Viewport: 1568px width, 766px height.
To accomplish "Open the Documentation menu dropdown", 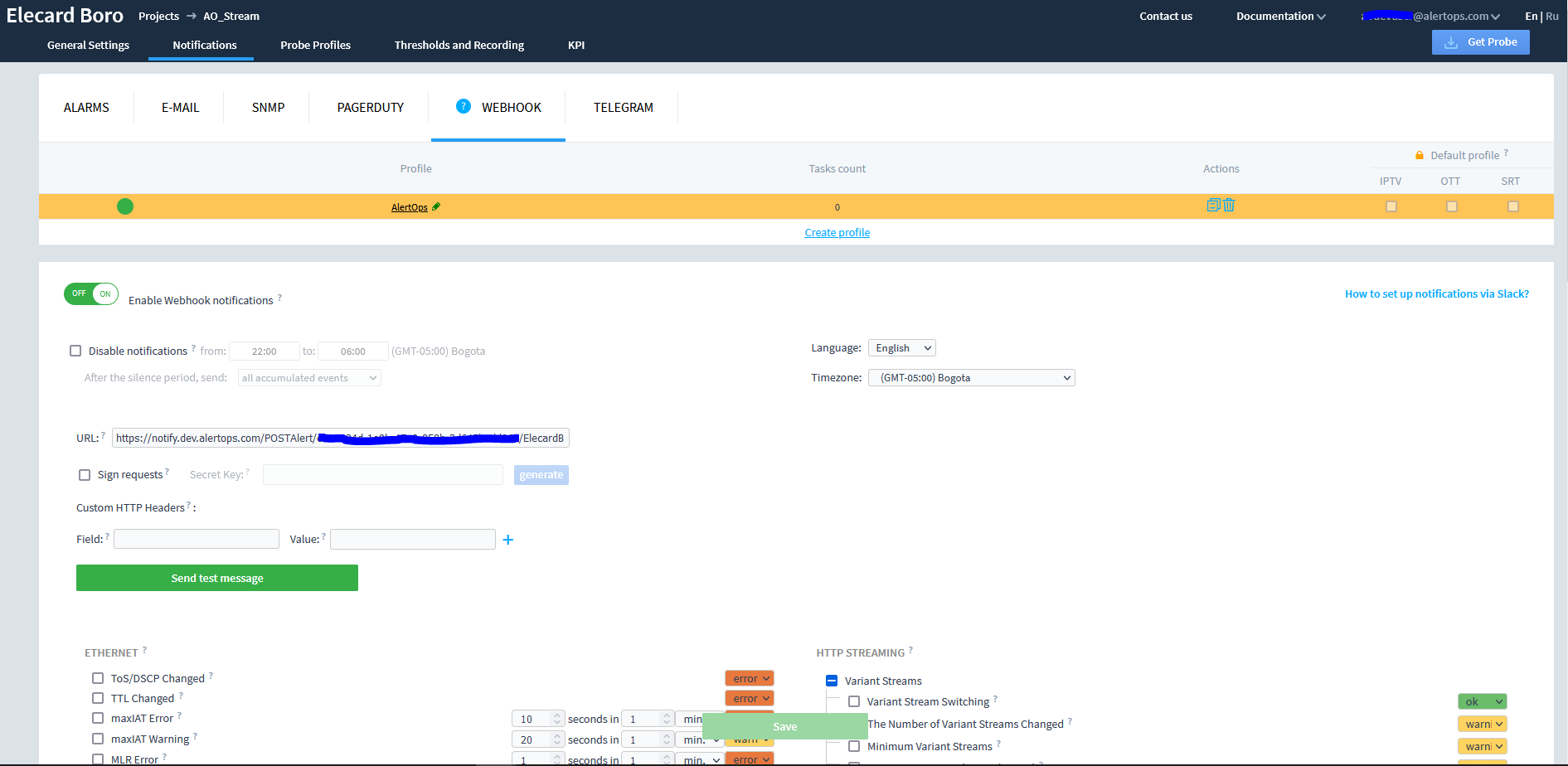I will click(1279, 17).
